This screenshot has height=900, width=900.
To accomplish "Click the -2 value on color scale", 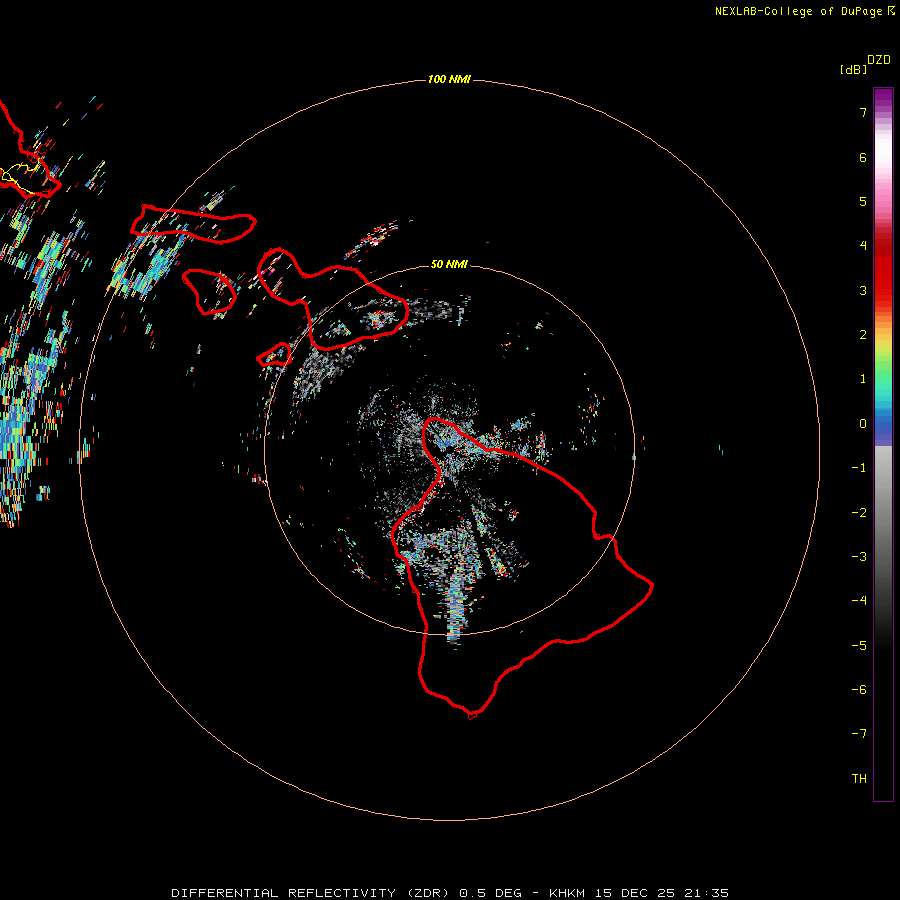I will (859, 513).
